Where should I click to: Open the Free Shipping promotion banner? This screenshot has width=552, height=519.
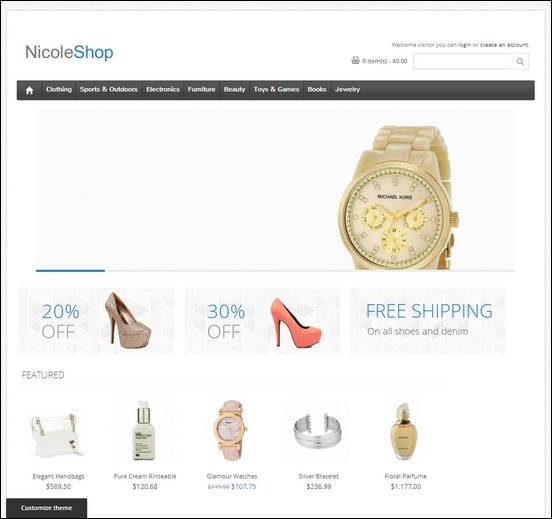(x=428, y=320)
